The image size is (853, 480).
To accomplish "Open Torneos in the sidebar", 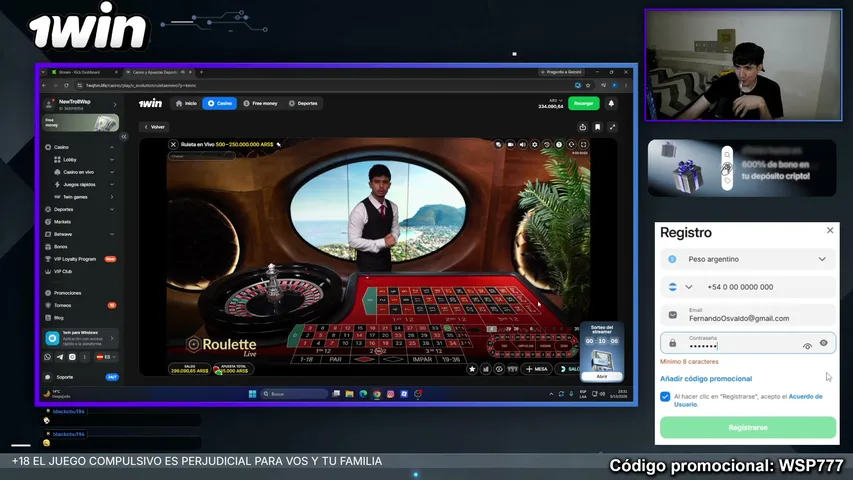I will click(x=80, y=305).
